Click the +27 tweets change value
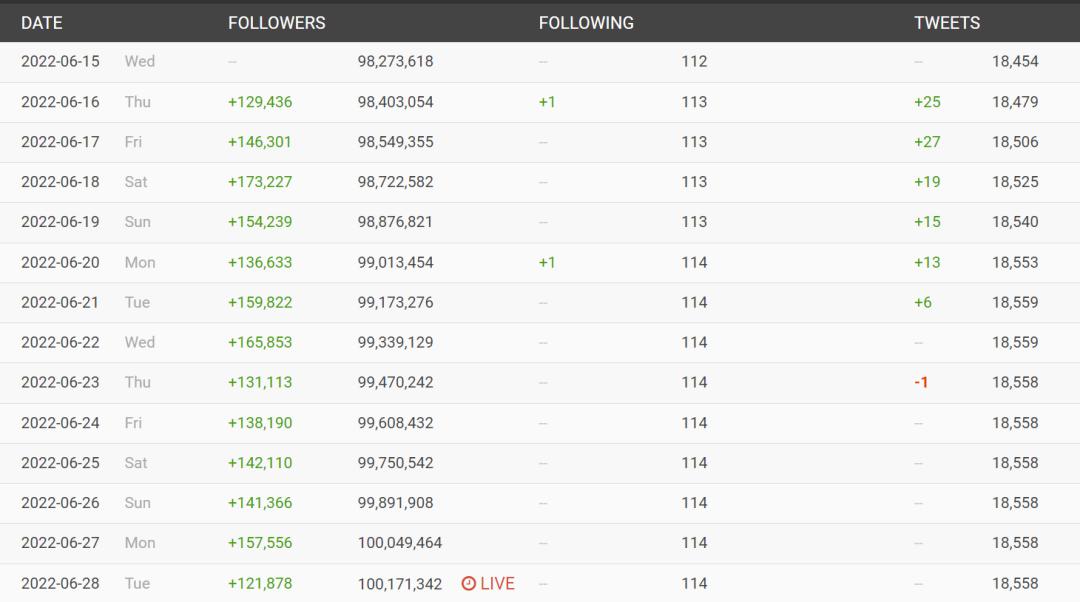 (926, 142)
